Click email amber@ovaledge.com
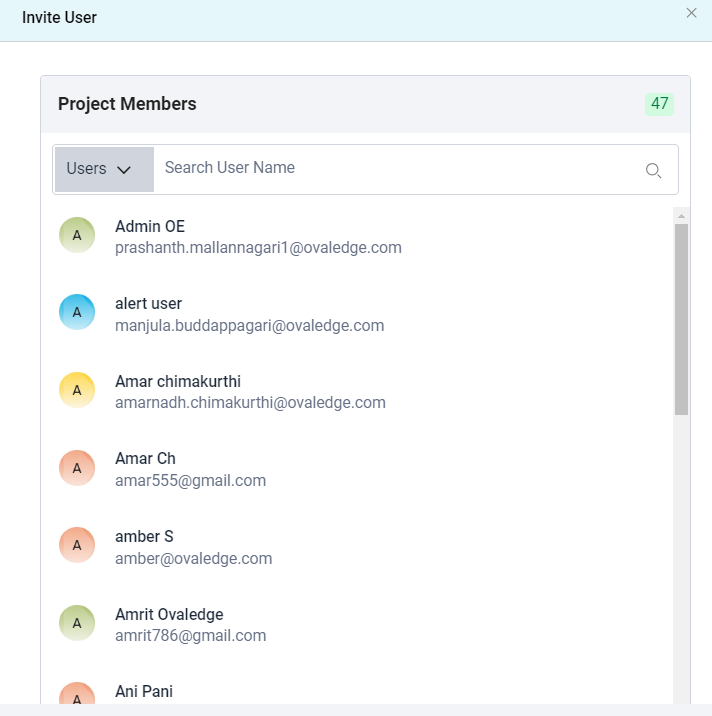The image size is (712, 716). 194,558
